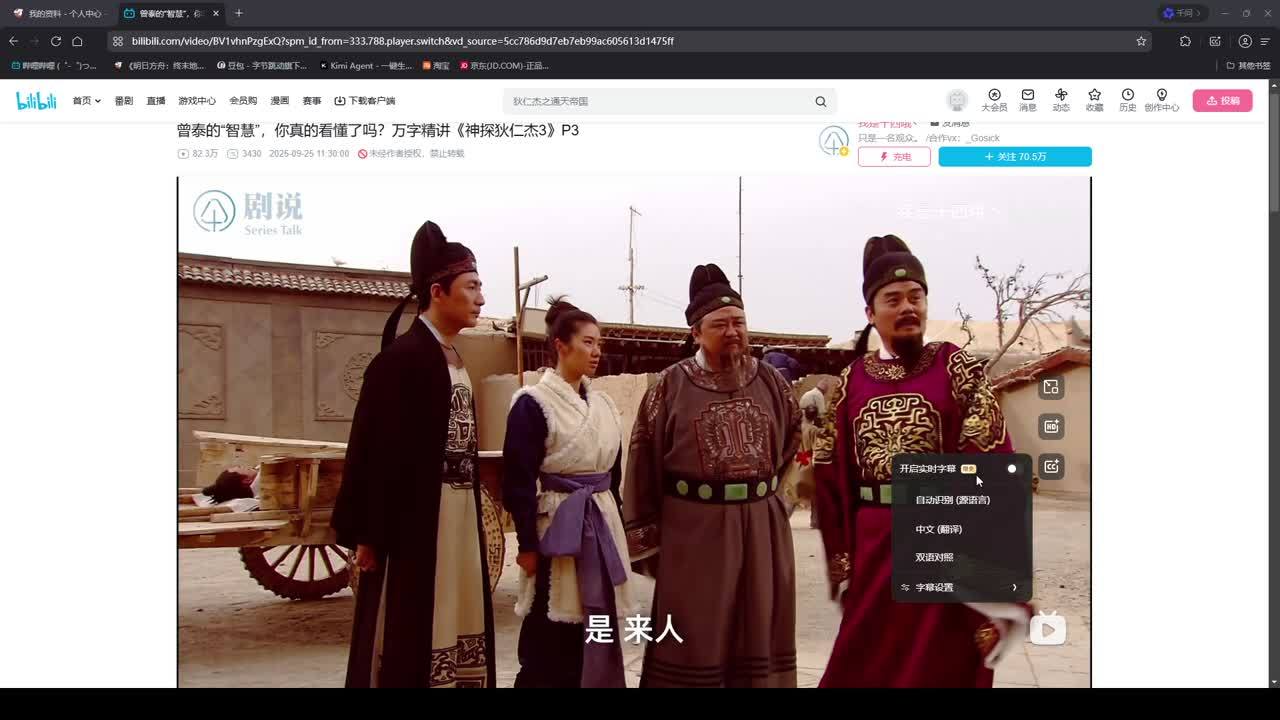The height and width of the screenshot is (720, 1280).
Task: Open the uploader's avatar beside 充电
Action: (x=833, y=141)
